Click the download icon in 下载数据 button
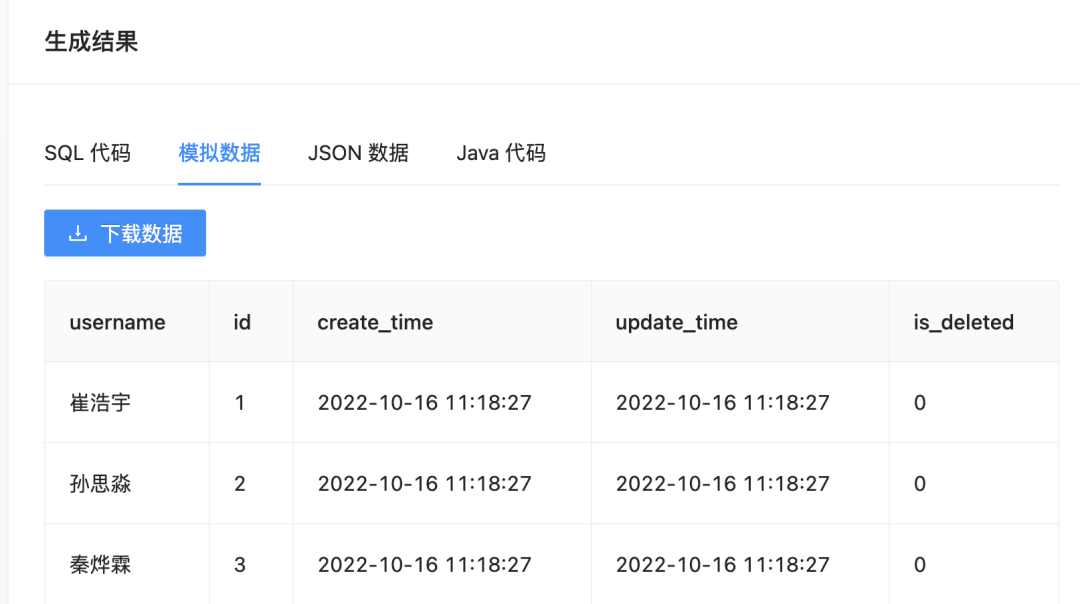Image resolution: width=1080 pixels, height=604 pixels. 77,234
